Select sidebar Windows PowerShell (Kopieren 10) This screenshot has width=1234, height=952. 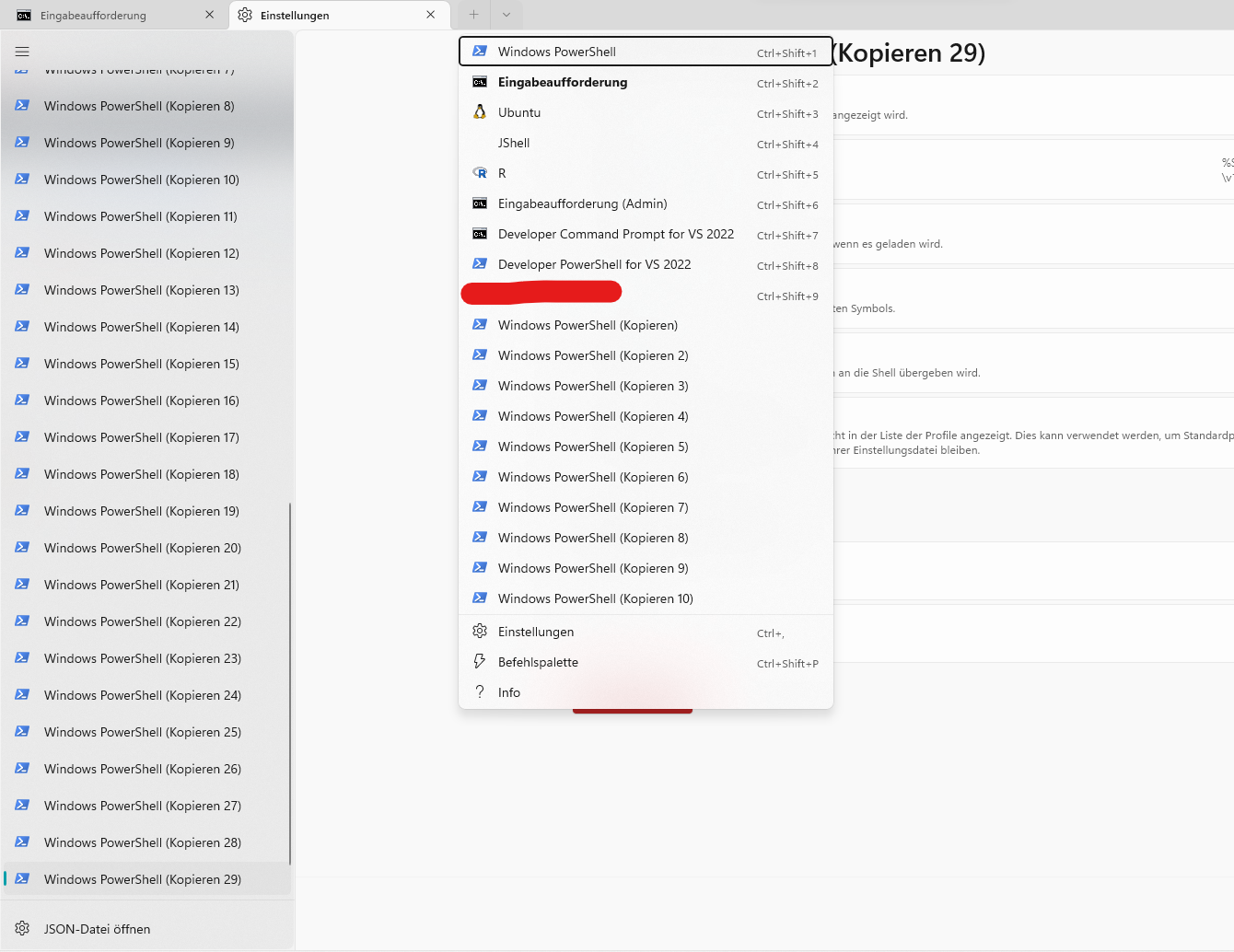coord(147,180)
